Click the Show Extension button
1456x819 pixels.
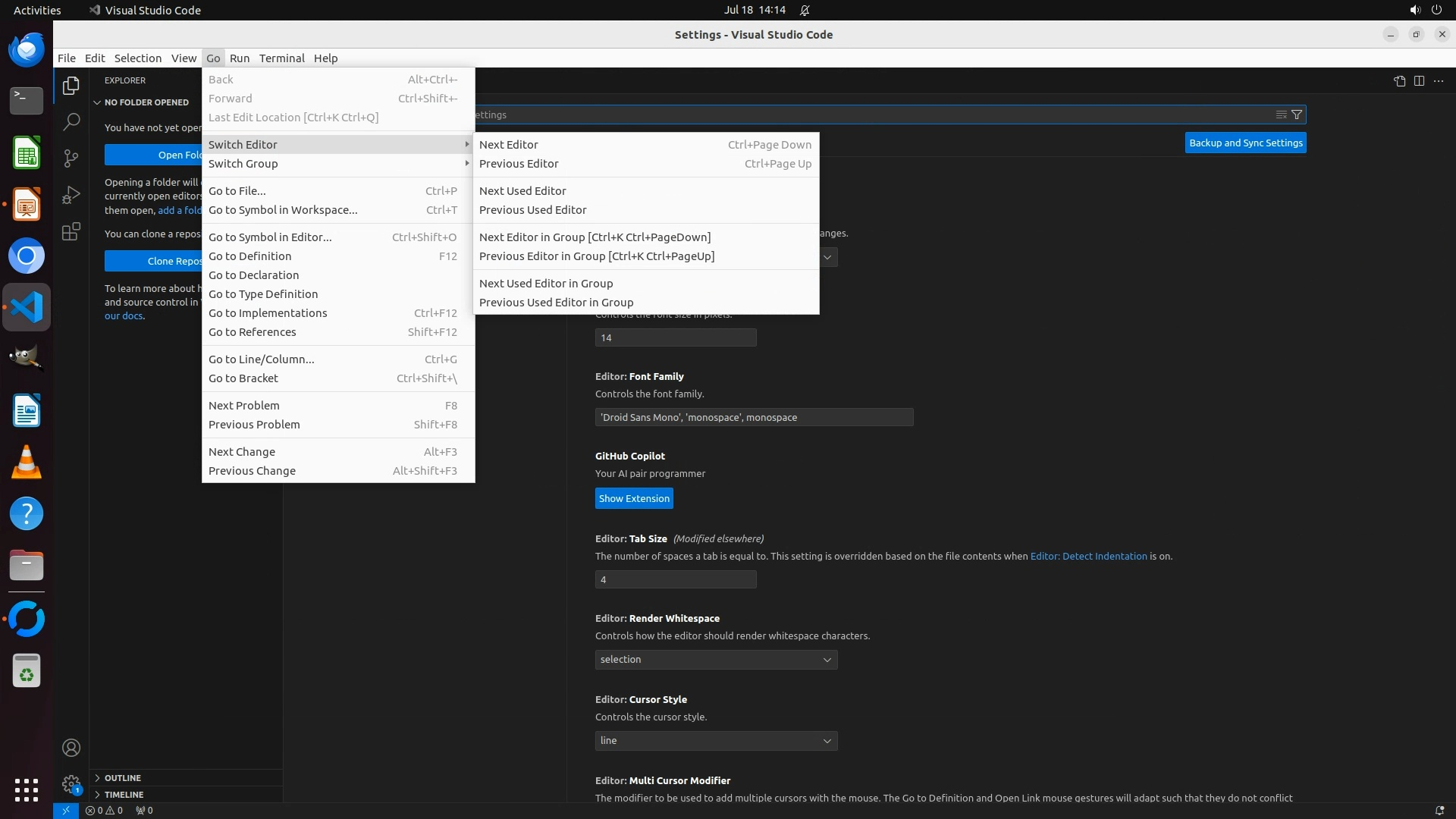[x=634, y=498]
